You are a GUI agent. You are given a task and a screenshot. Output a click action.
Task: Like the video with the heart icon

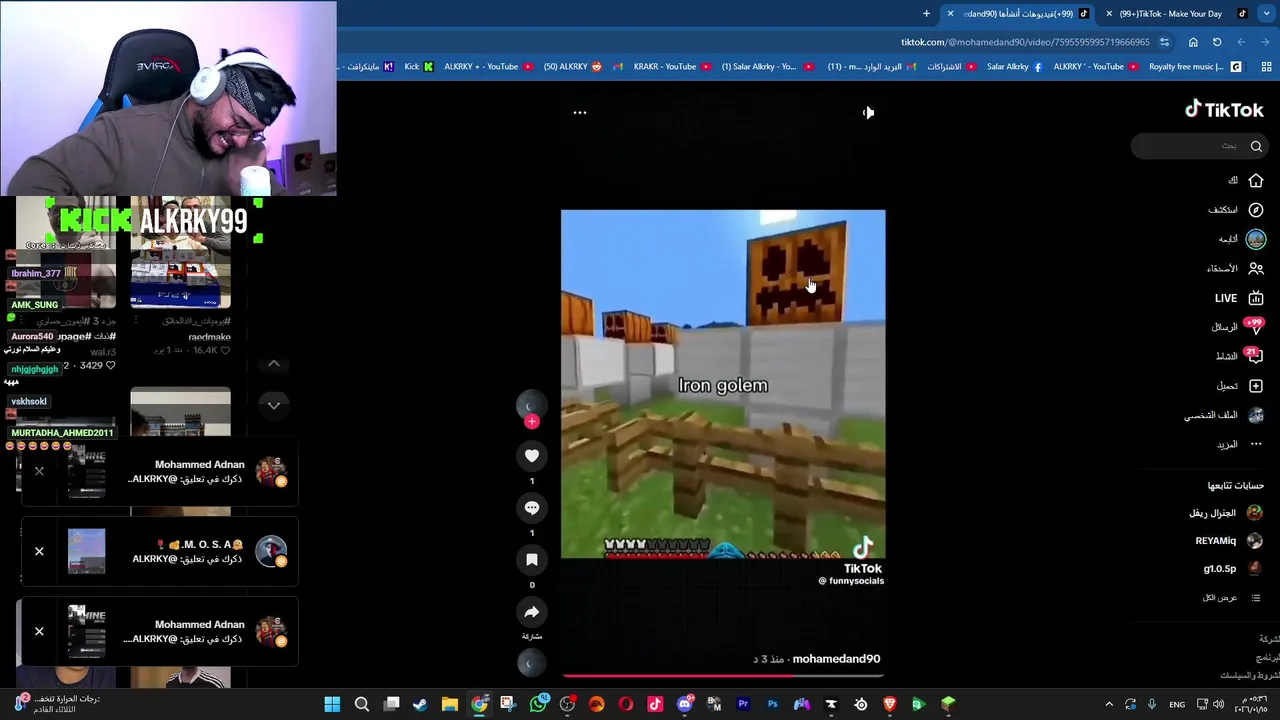coord(532,456)
